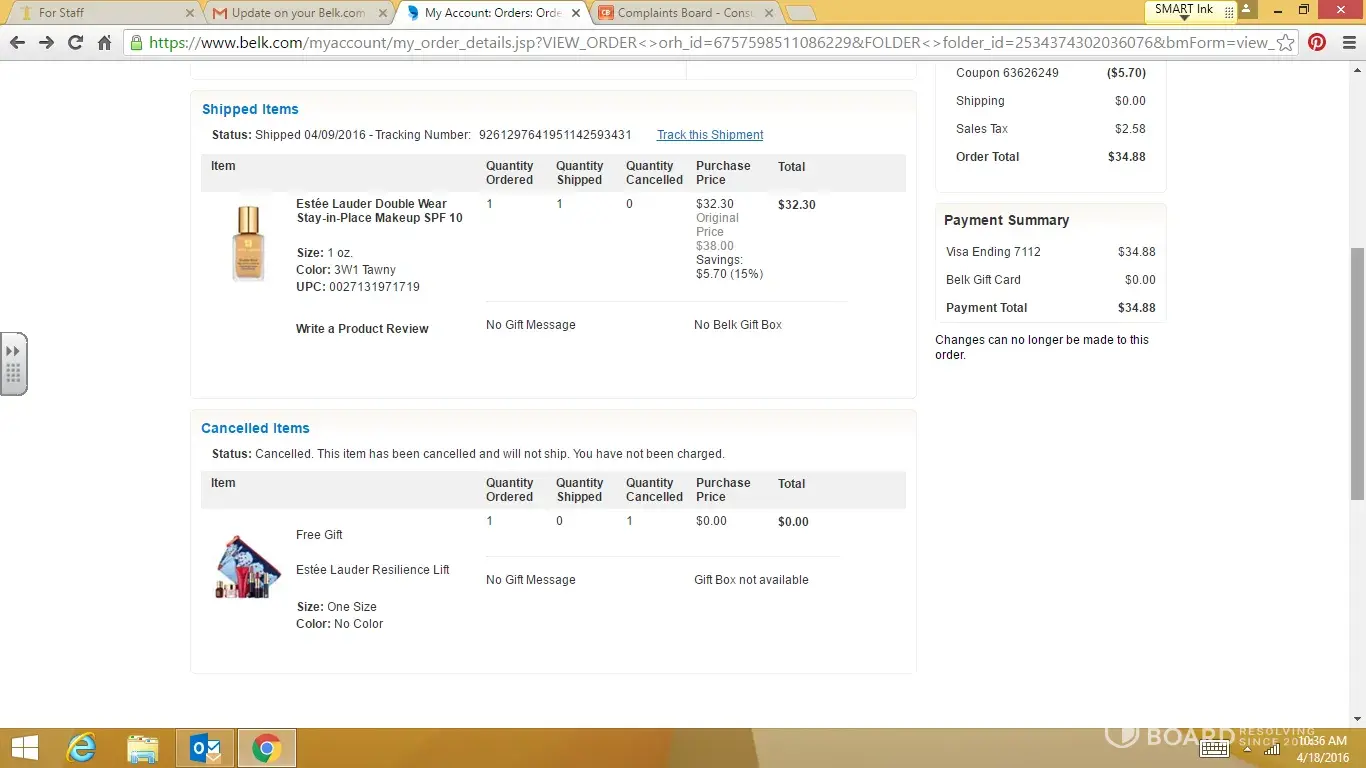The height and width of the screenshot is (768, 1366).
Task: Launch Outlook from the taskbar
Action: pyautogui.click(x=205, y=748)
